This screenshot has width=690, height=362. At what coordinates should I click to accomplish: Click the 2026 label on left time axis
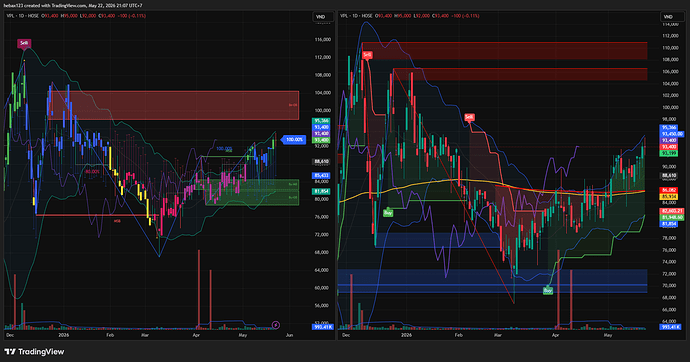(64, 335)
